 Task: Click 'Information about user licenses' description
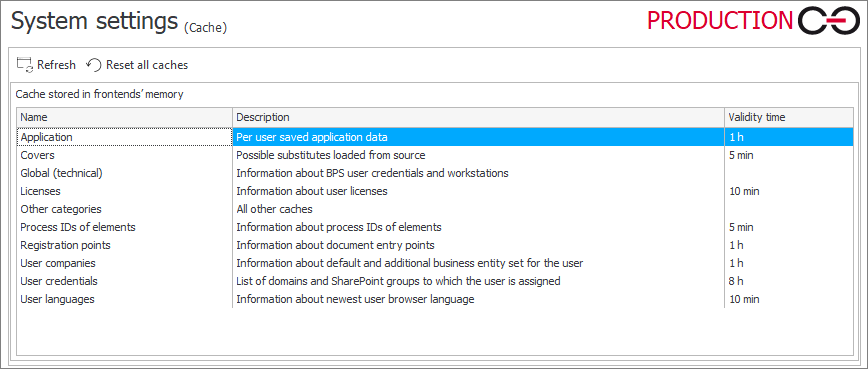click(x=312, y=191)
